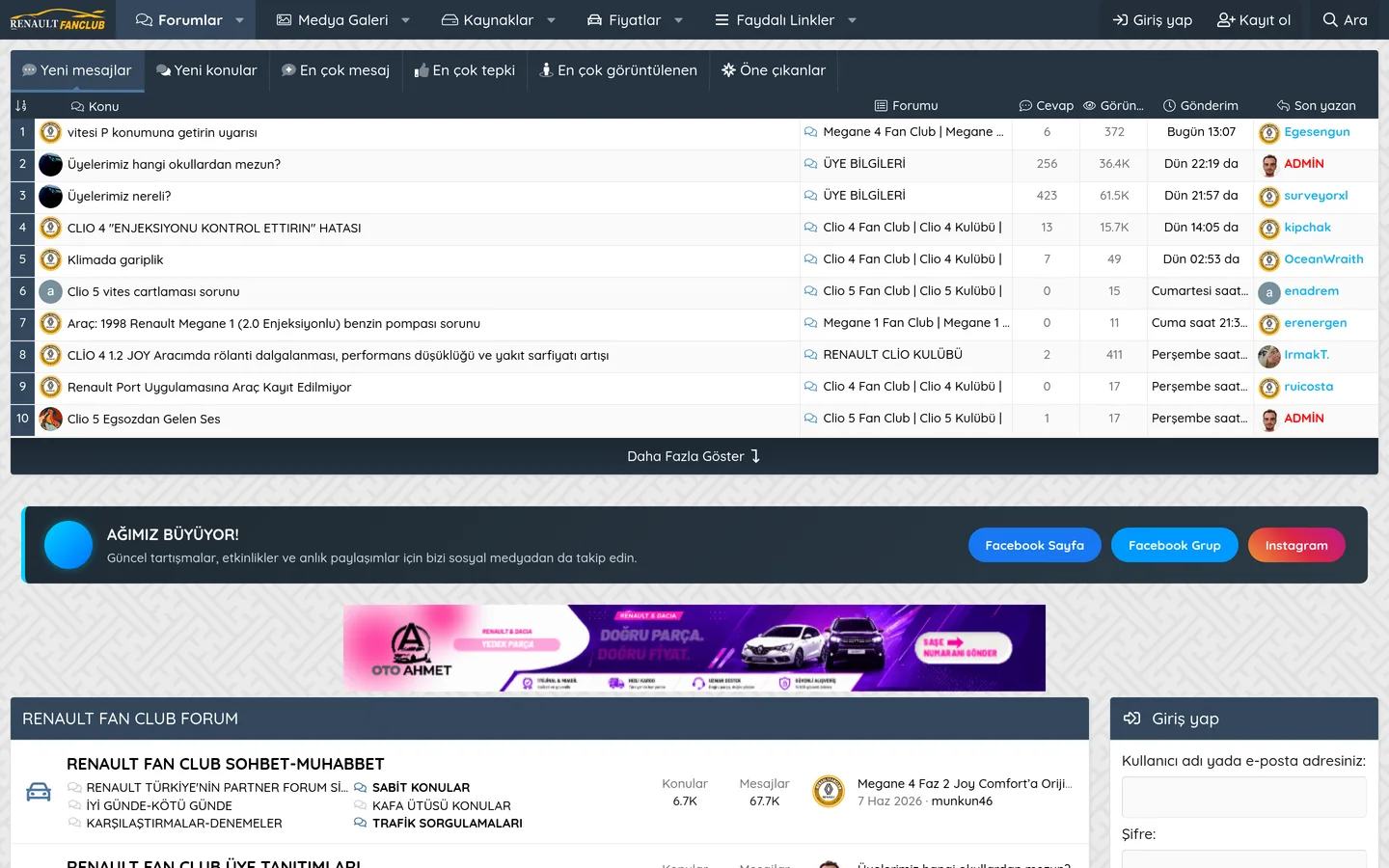Expand the Forumlar dropdown arrow

point(240,20)
